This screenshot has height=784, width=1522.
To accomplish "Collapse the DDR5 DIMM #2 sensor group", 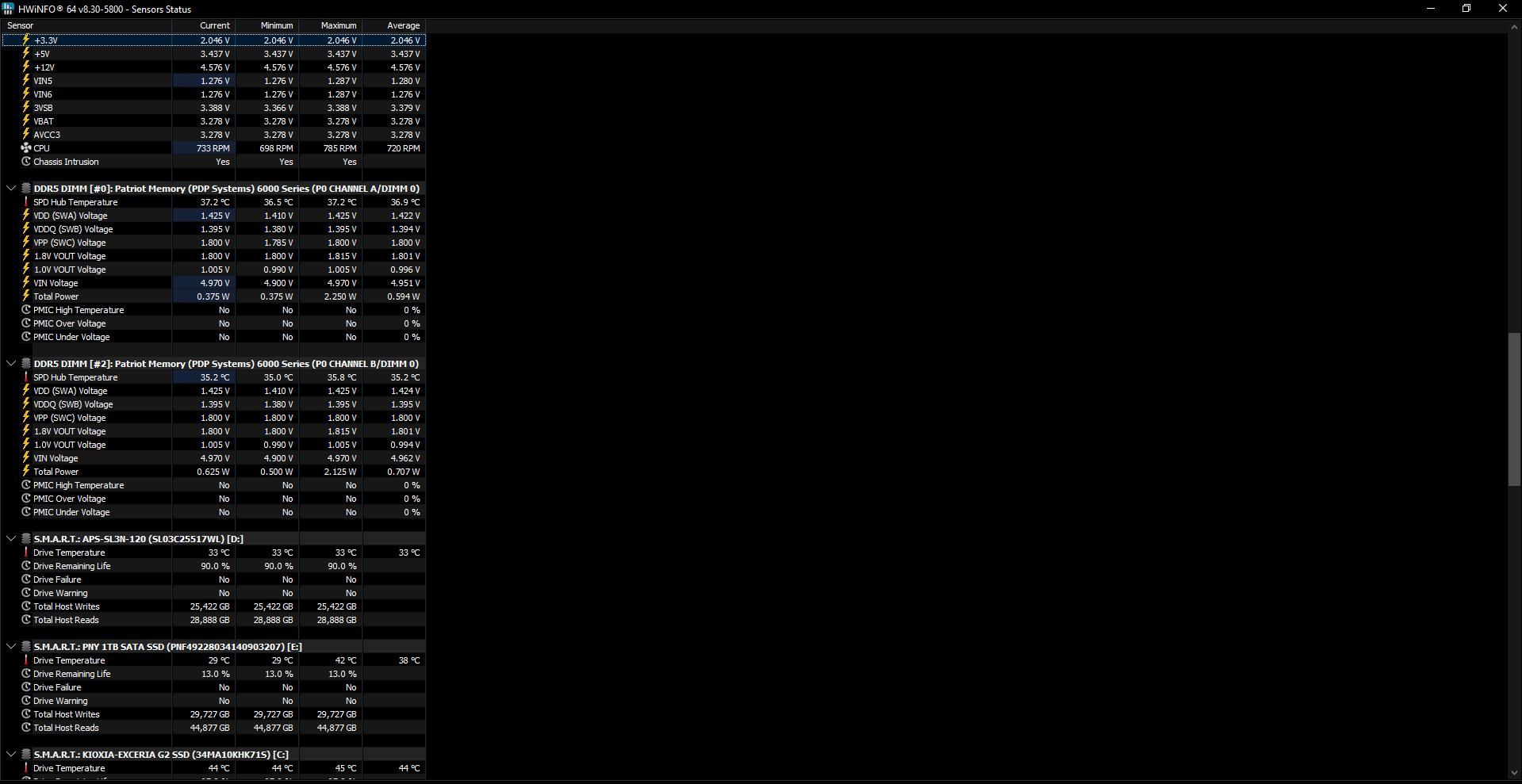I will tap(11, 364).
